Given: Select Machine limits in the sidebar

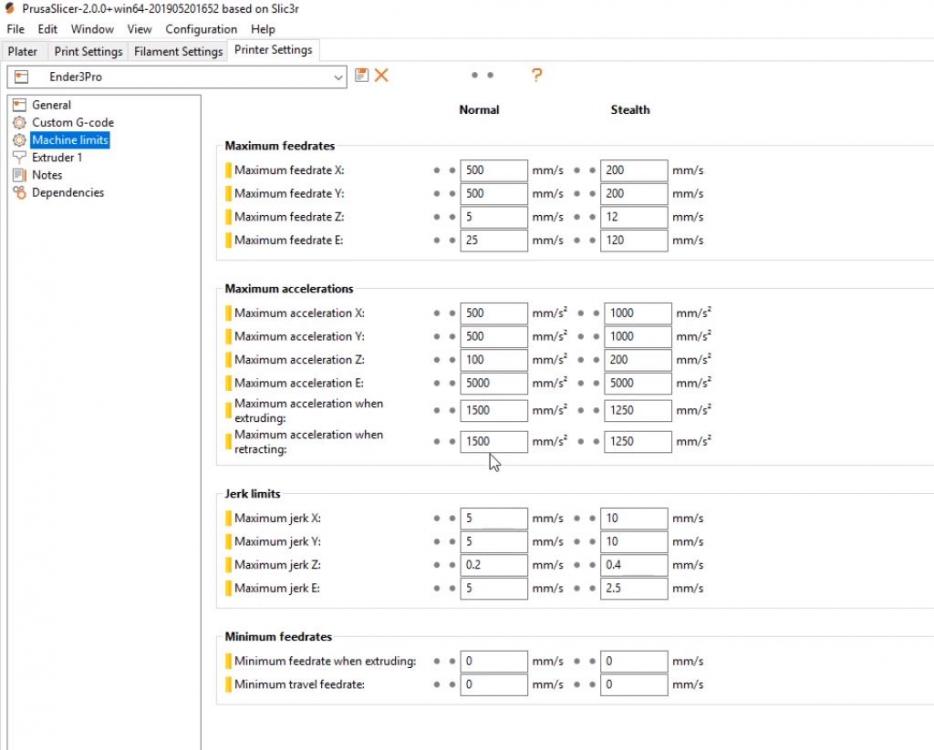Looking at the screenshot, I should point(70,140).
